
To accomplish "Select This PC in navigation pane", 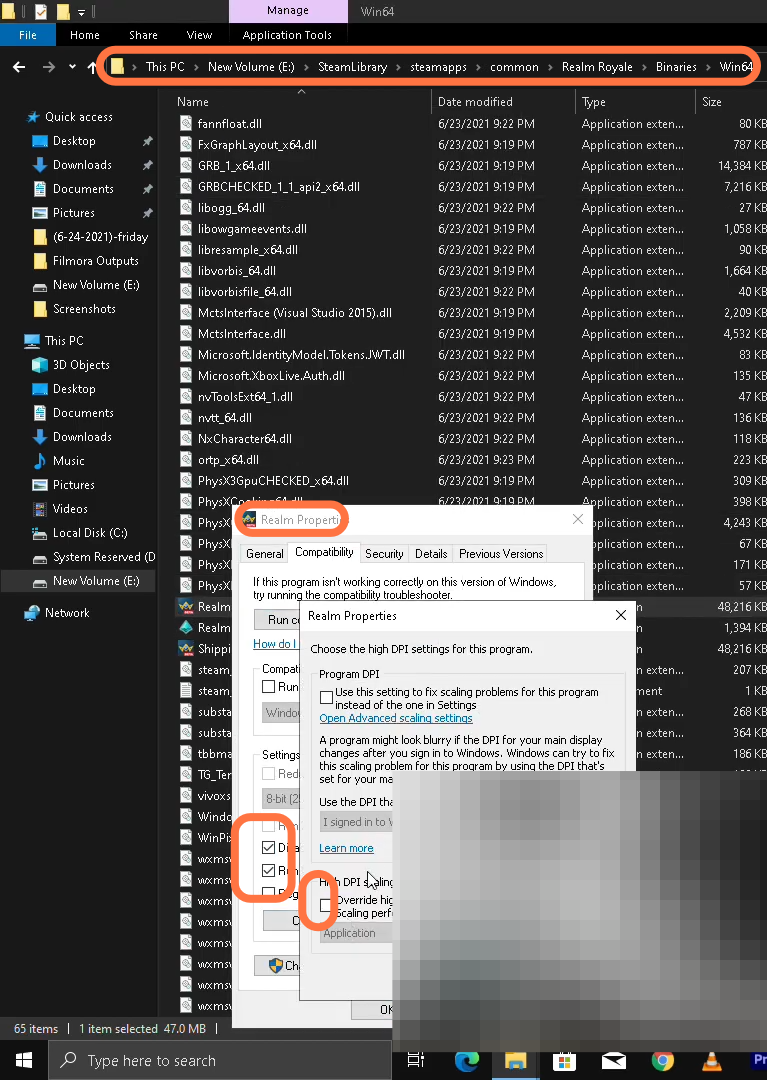I will point(63,341).
